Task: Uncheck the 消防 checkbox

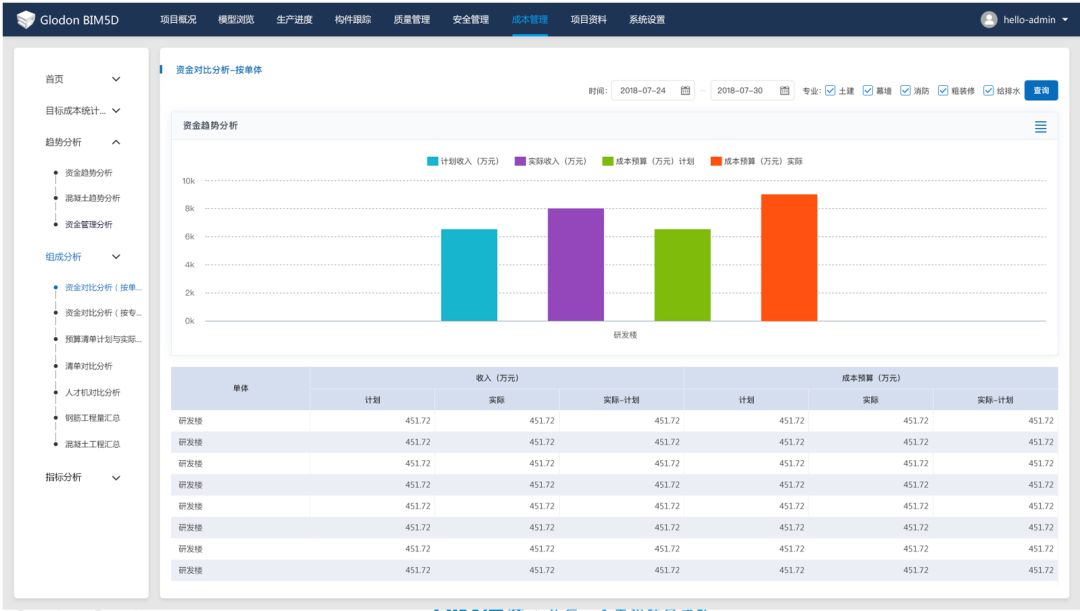Action: (905, 90)
